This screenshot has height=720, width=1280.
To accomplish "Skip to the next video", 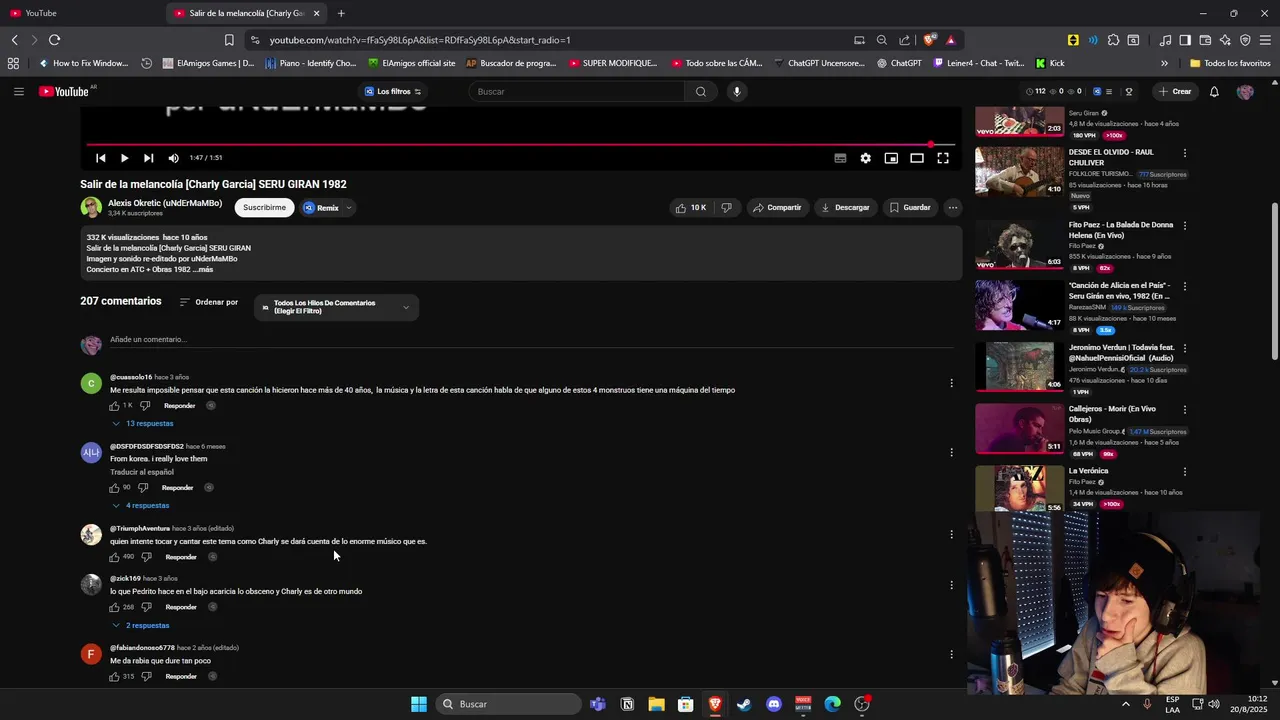I will click(148, 158).
